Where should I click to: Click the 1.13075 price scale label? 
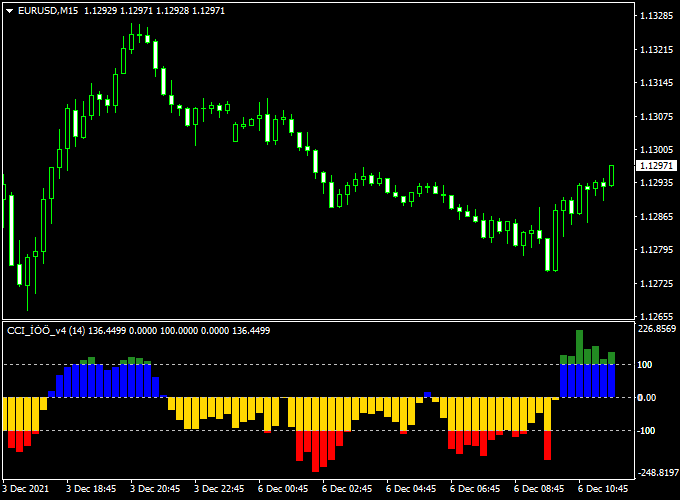(657, 116)
